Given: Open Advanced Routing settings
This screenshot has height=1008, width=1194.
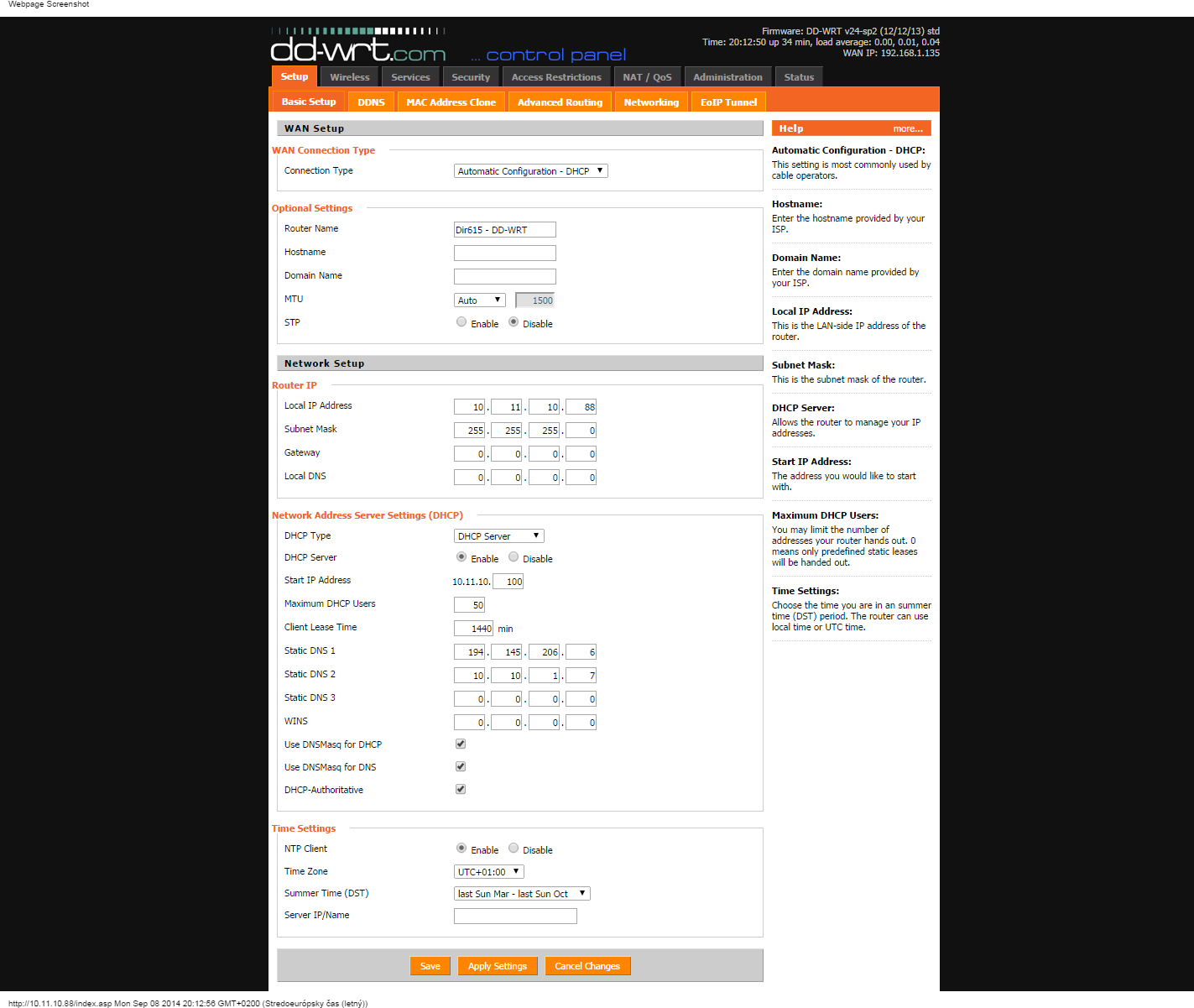Looking at the screenshot, I should (560, 101).
